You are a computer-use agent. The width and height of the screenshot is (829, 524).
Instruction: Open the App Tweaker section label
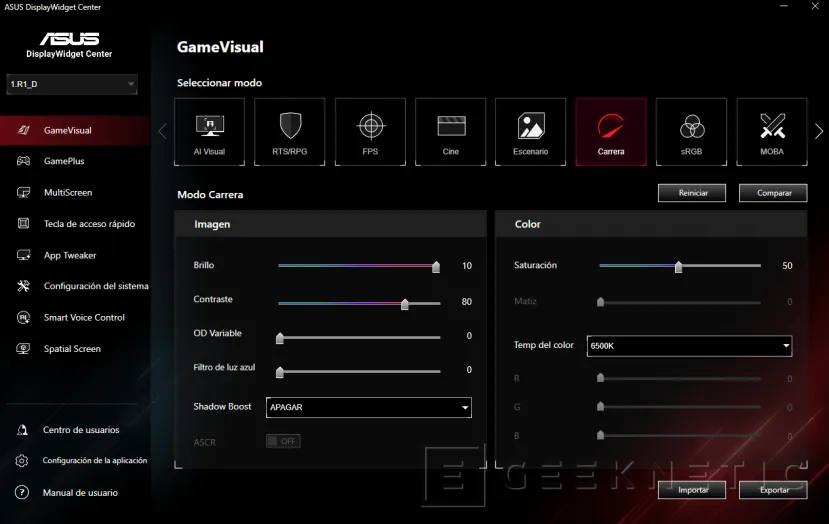click(70, 255)
